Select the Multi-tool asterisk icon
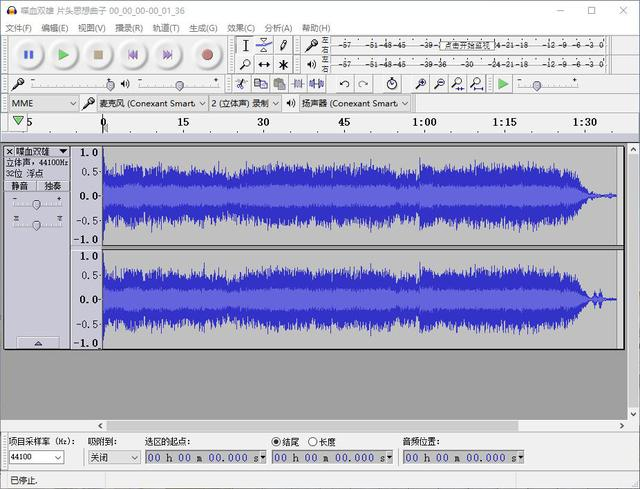This screenshot has height=489, width=640. (x=283, y=64)
